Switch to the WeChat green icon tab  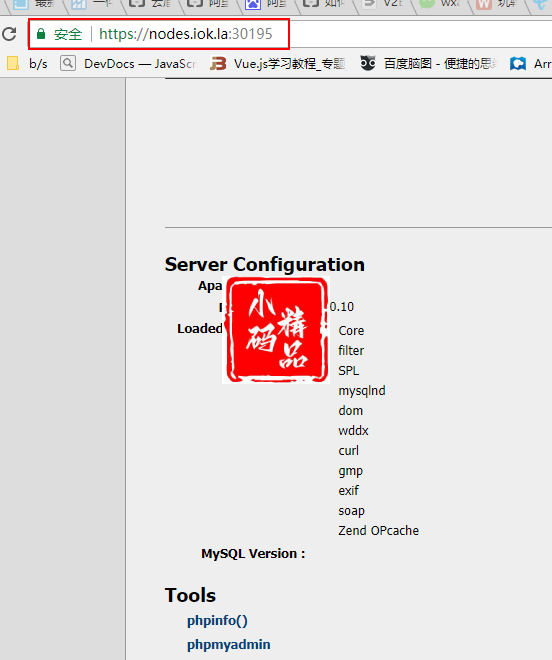(427, 4)
